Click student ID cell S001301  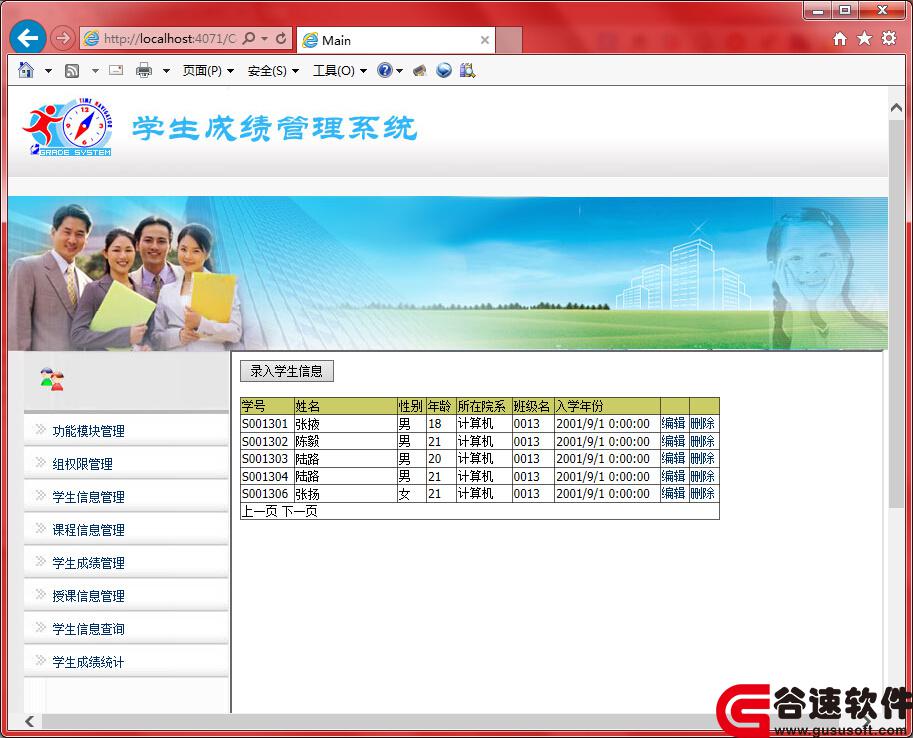265,423
